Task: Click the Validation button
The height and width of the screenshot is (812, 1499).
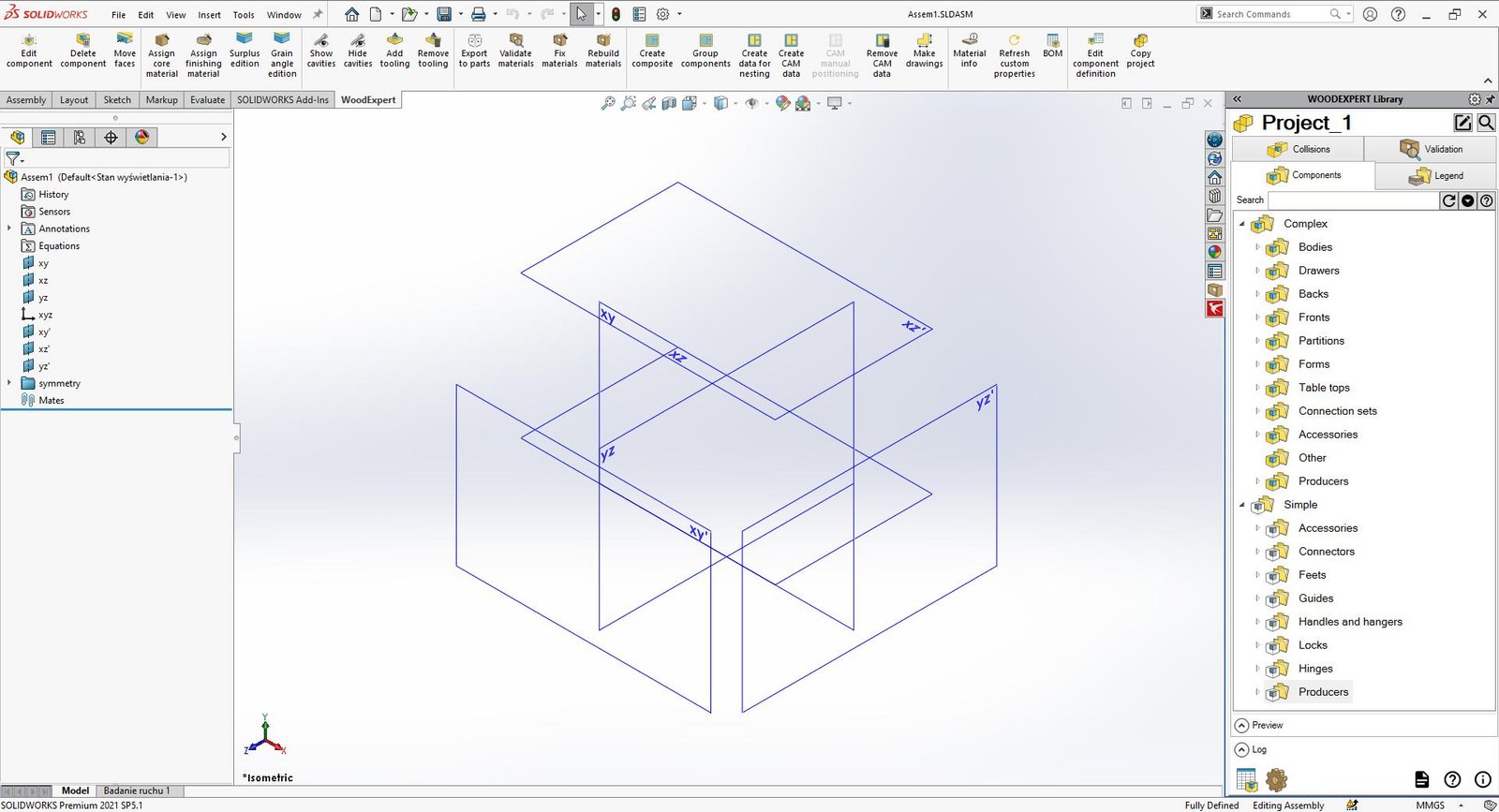Action: pyautogui.click(x=1430, y=149)
